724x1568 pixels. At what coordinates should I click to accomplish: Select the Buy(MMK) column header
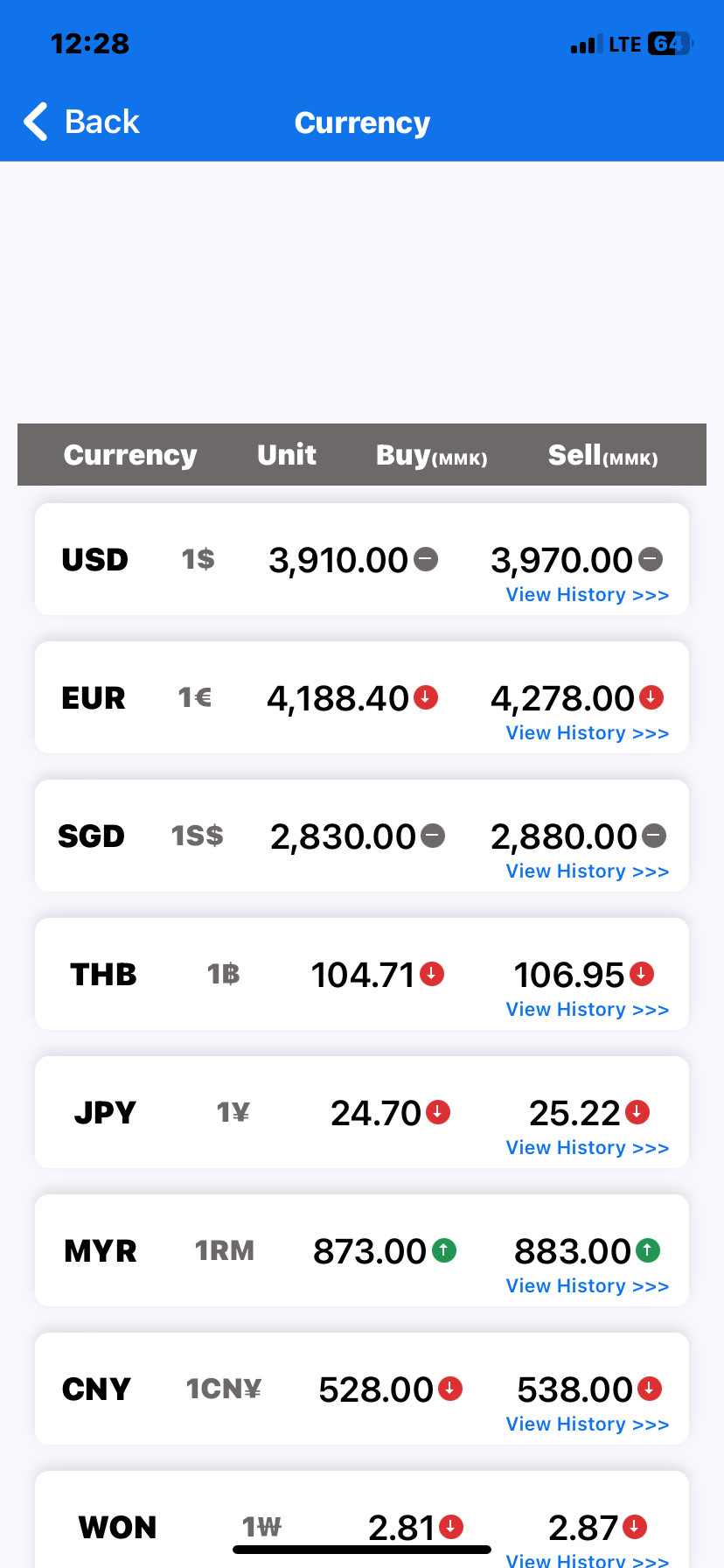pyautogui.click(x=432, y=455)
